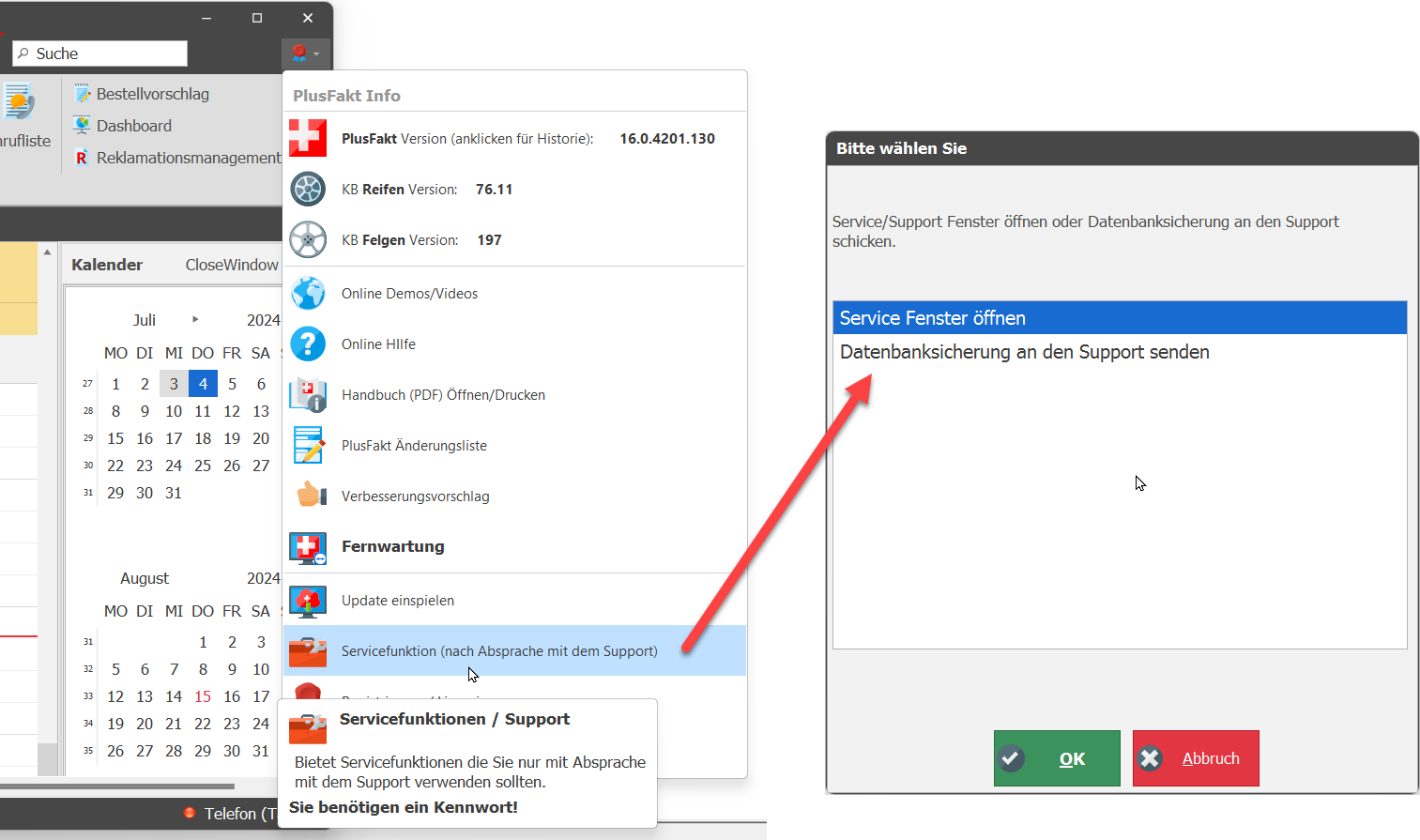Click the Servicefunktion toolbox icon in the menu
This screenshot has width=1420, height=840.
tap(308, 650)
